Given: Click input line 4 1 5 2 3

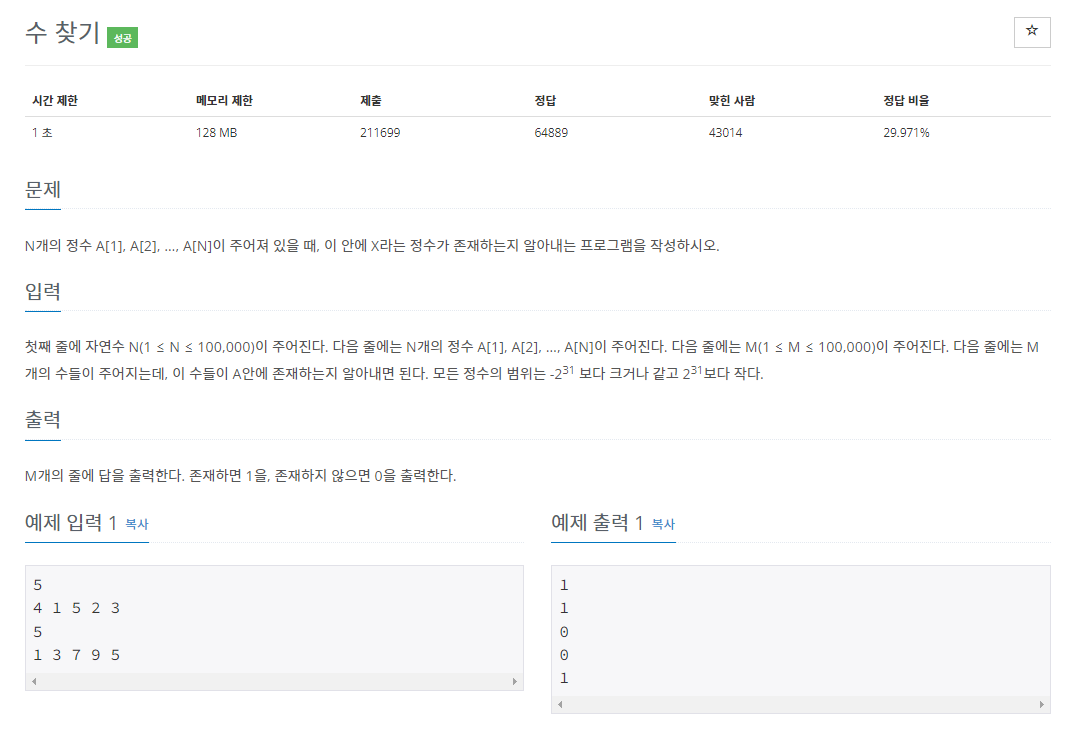Looking at the screenshot, I should 77,608.
